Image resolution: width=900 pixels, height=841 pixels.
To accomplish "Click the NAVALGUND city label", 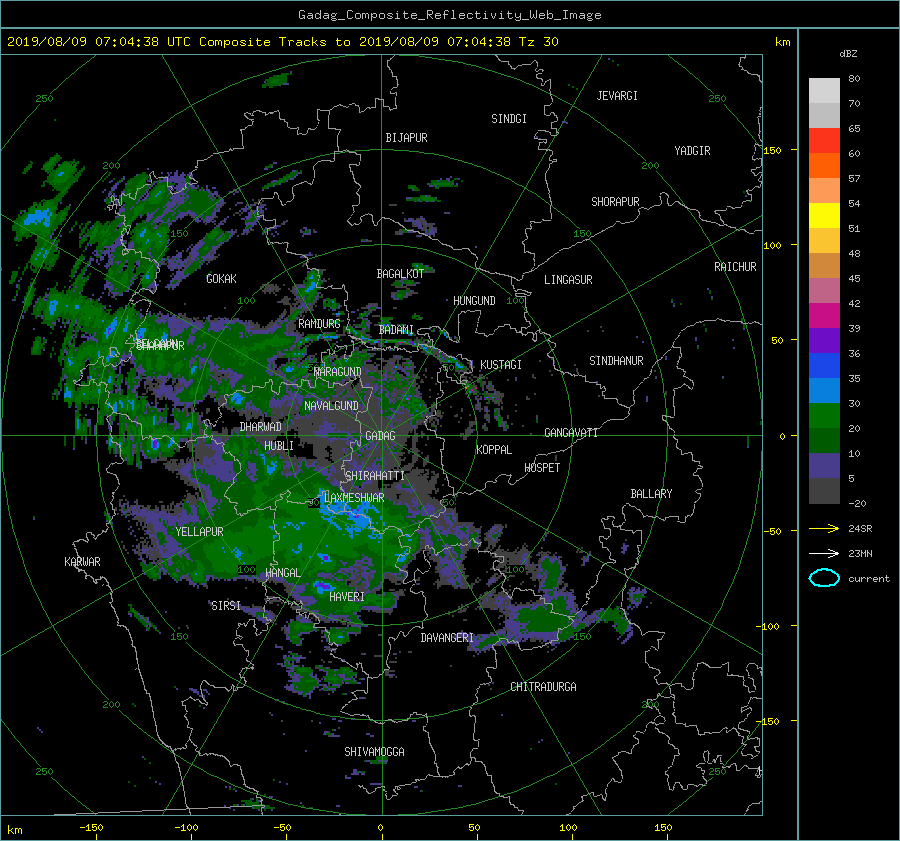I will (331, 406).
